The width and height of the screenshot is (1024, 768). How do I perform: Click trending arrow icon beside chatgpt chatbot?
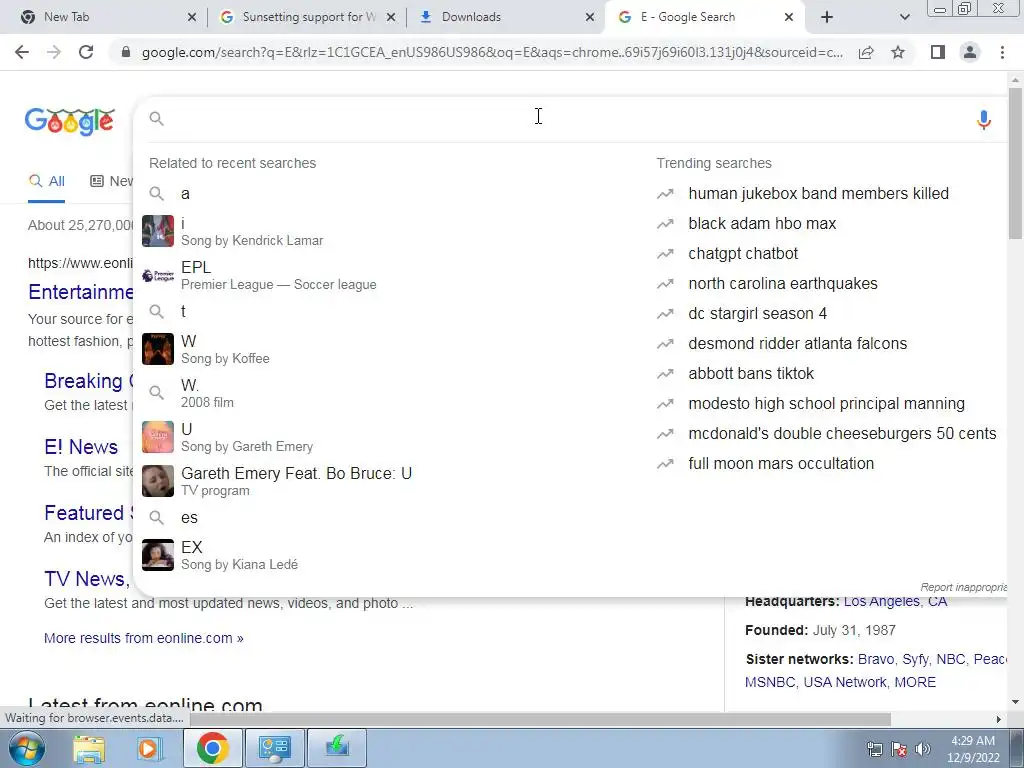point(665,253)
